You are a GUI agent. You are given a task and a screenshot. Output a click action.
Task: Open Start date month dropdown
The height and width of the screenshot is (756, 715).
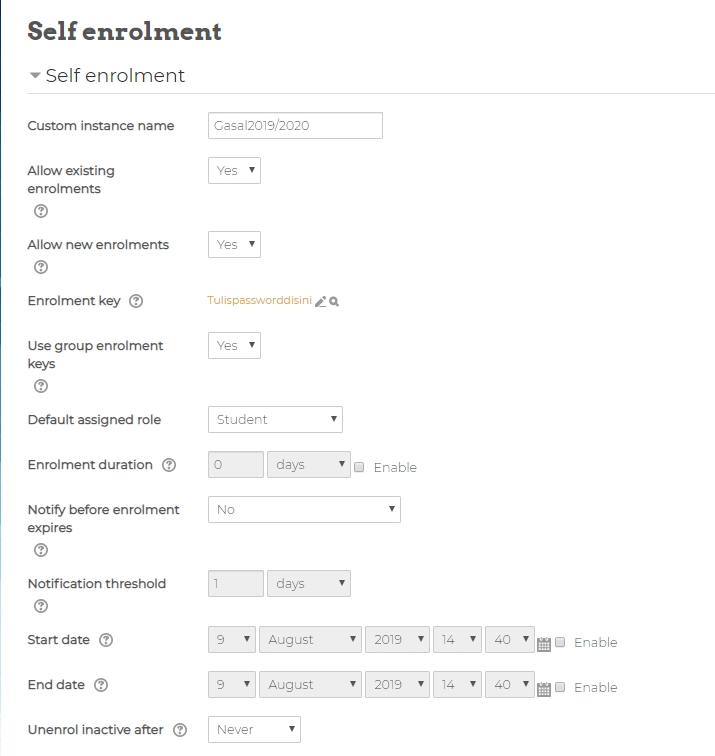(x=310, y=640)
